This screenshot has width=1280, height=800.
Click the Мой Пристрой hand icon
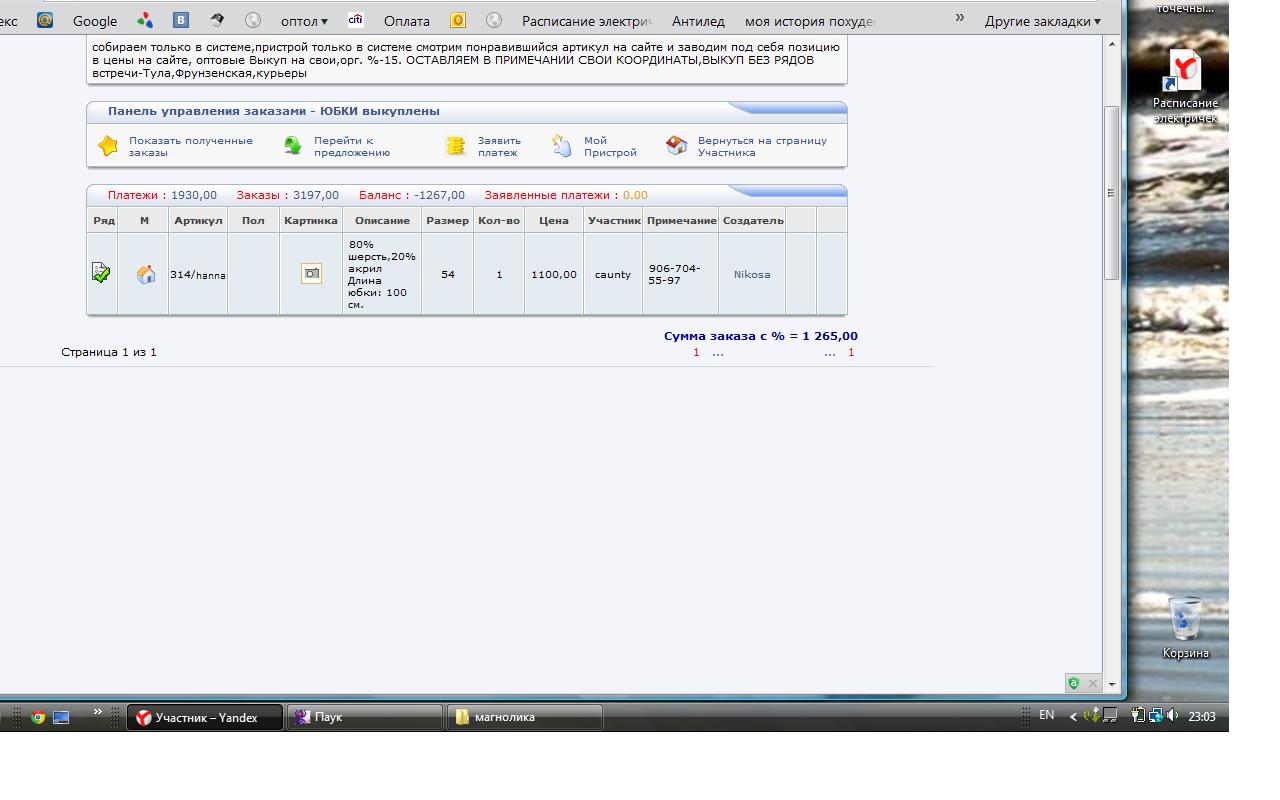coord(562,146)
